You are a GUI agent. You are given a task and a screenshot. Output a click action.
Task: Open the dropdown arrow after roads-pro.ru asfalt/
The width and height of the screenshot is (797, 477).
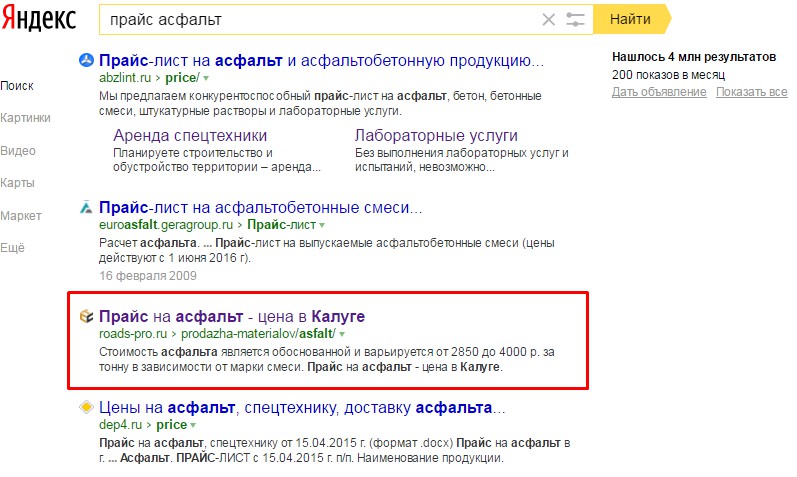click(x=342, y=334)
